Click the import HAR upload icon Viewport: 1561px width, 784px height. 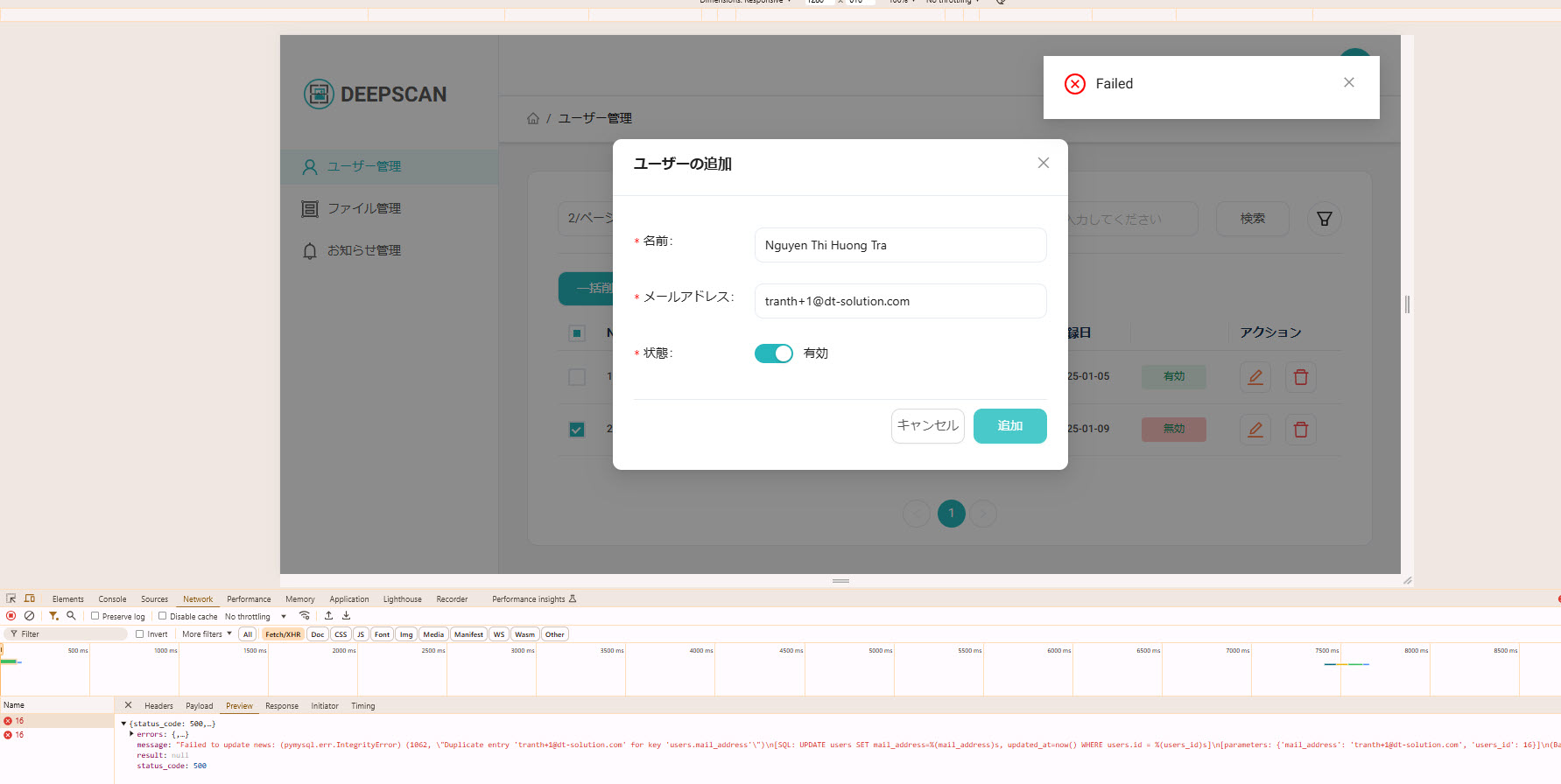tap(329, 616)
